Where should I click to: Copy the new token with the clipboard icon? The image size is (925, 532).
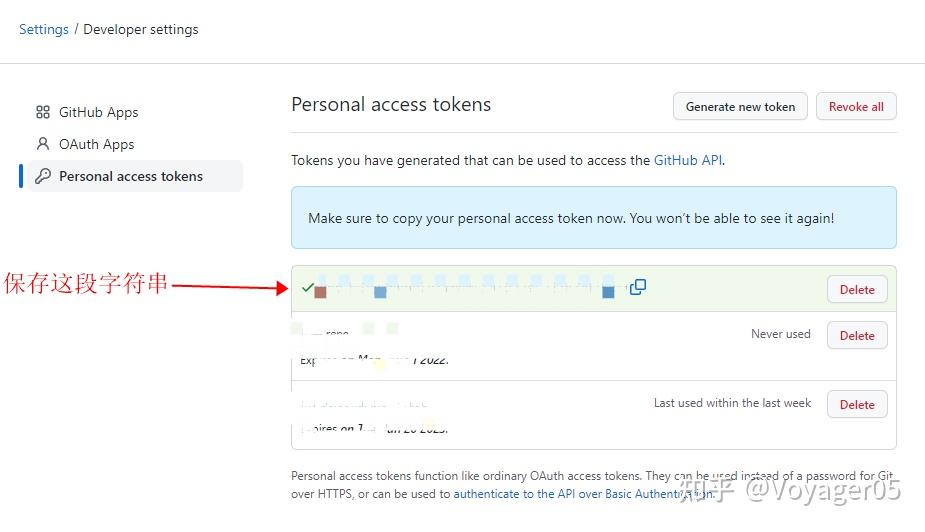(x=638, y=287)
